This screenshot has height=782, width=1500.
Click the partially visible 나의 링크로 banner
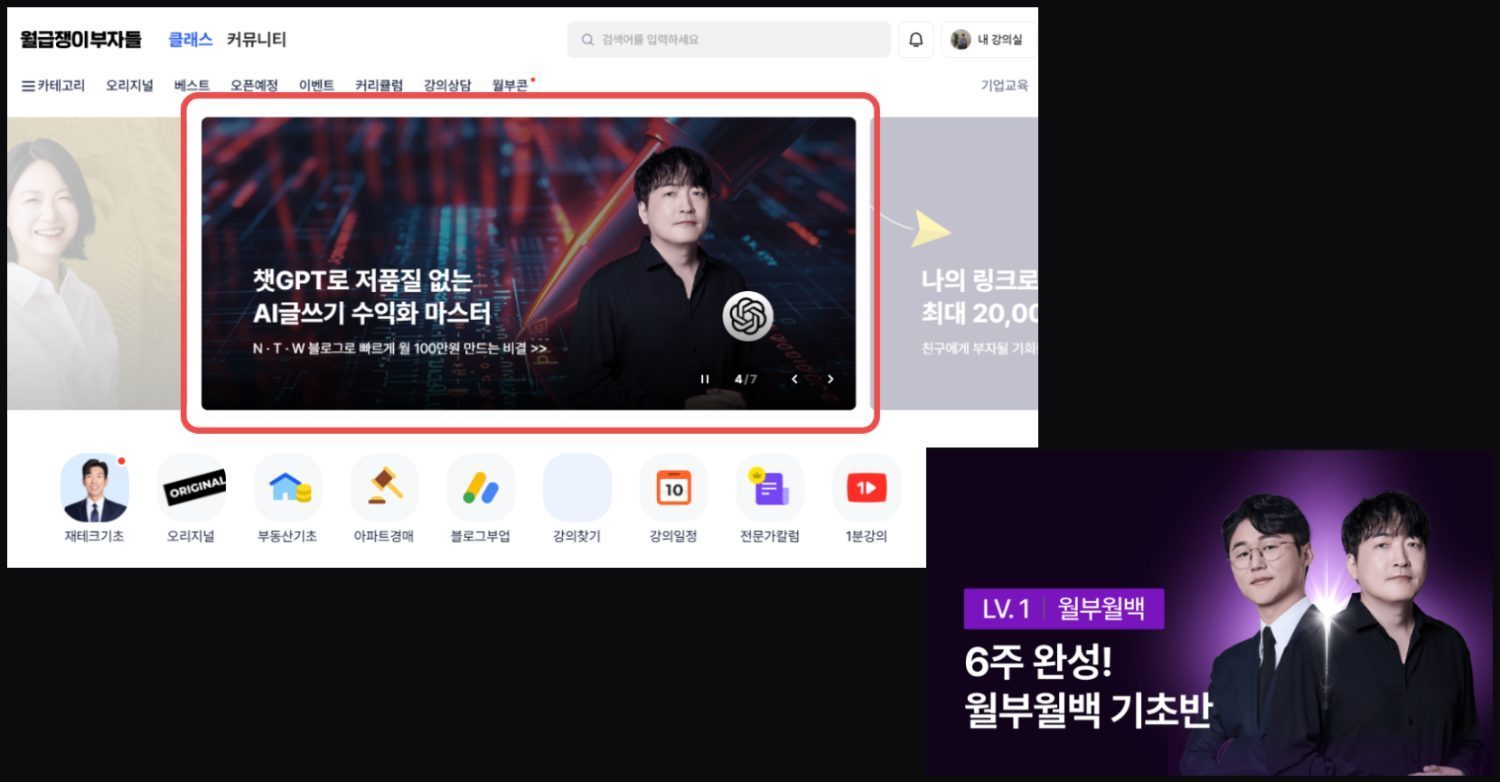(x=955, y=263)
